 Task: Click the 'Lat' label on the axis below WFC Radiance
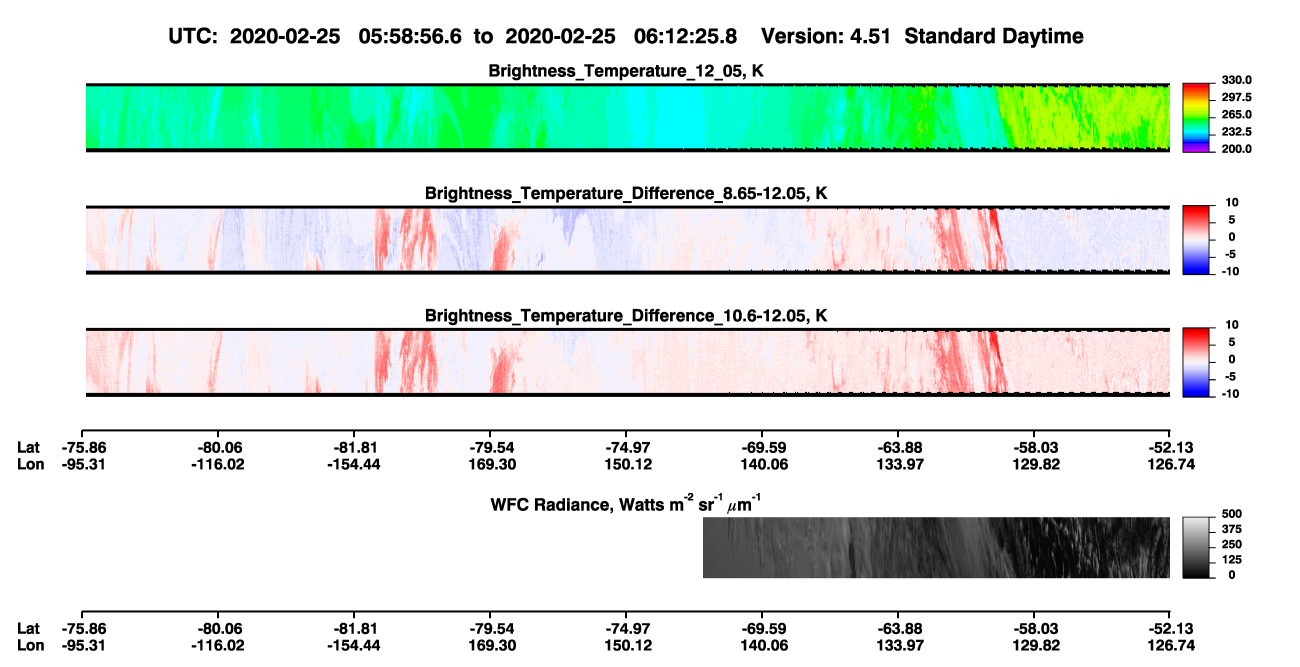point(28,628)
